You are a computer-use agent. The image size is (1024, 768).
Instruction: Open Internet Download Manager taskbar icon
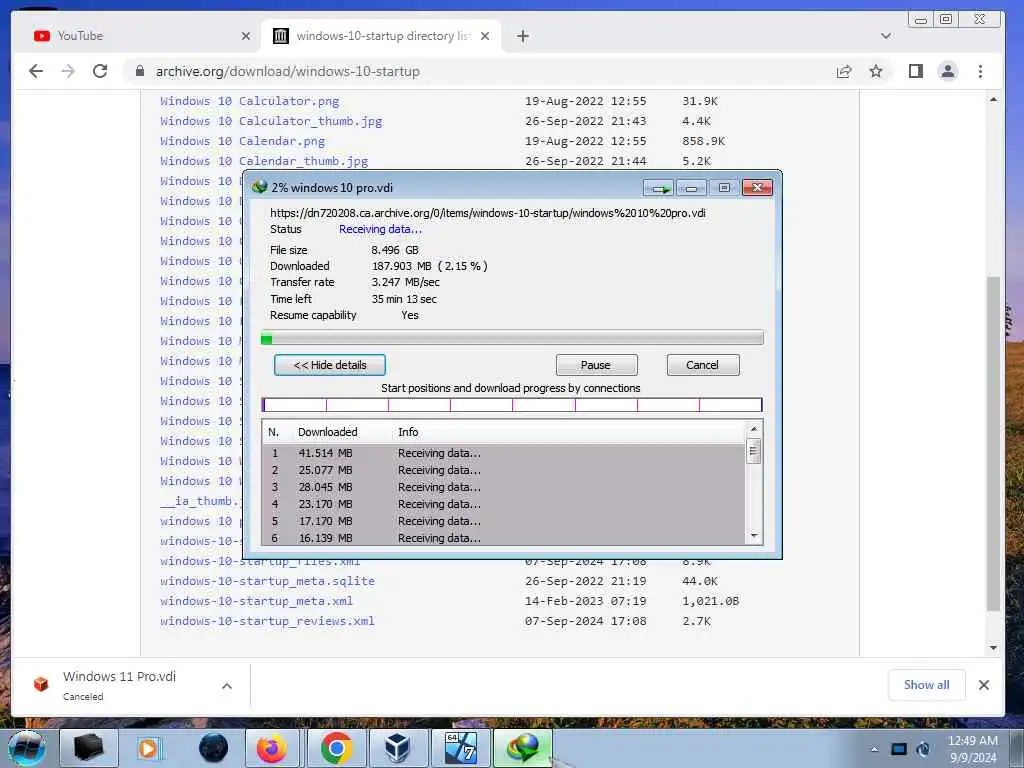click(522, 748)
